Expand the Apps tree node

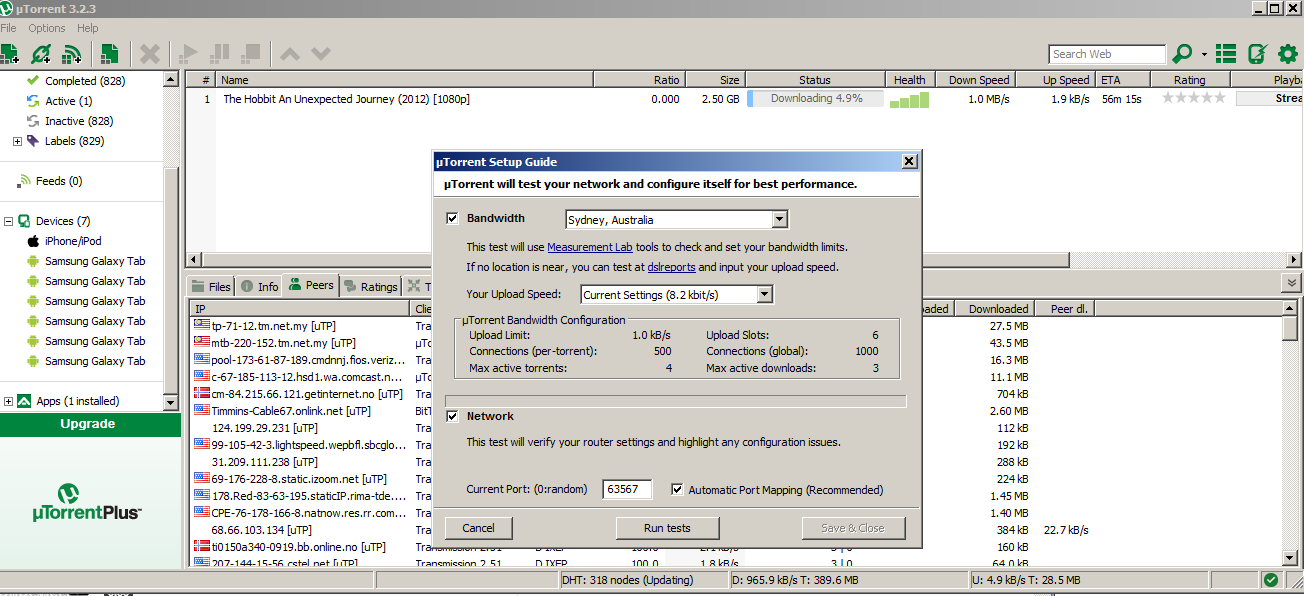point(8,401)
